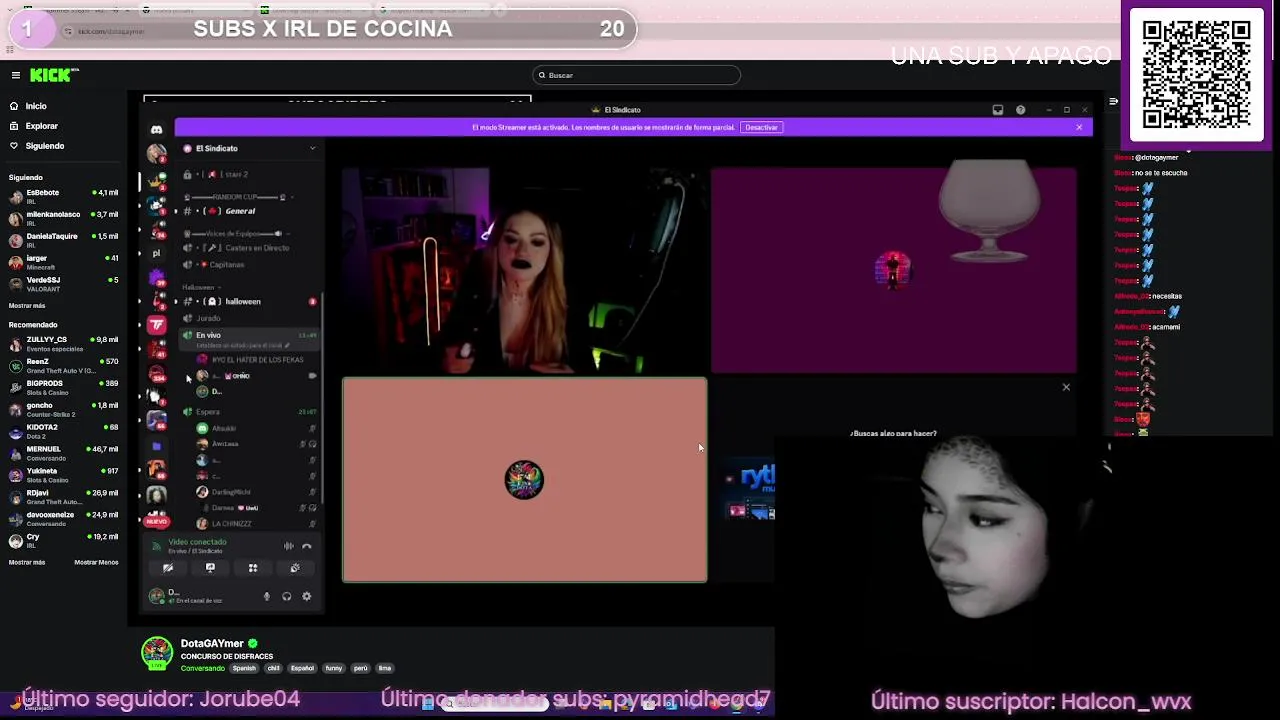Screen dimensions: 1280x720
Task: Open MERNUEL recommended channel
Action: coord(63,453)
